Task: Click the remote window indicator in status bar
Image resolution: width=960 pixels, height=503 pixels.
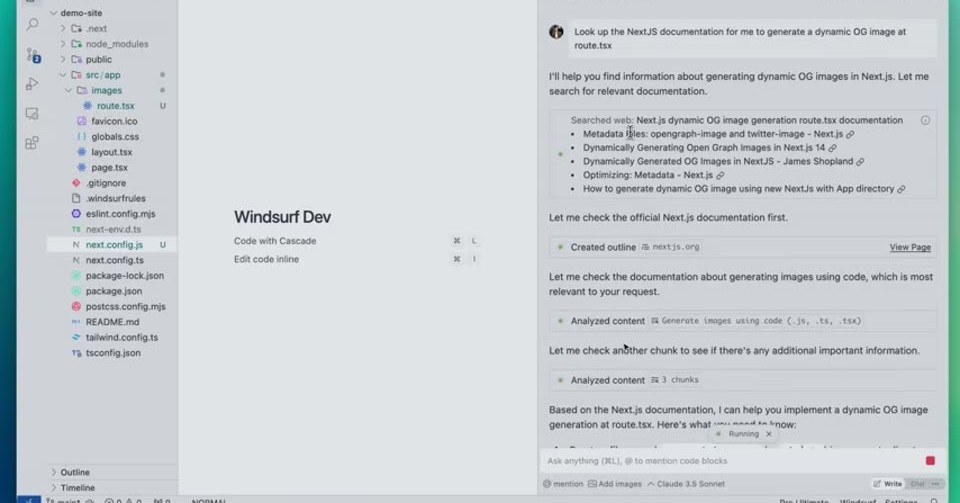Action: coord(29,500)
